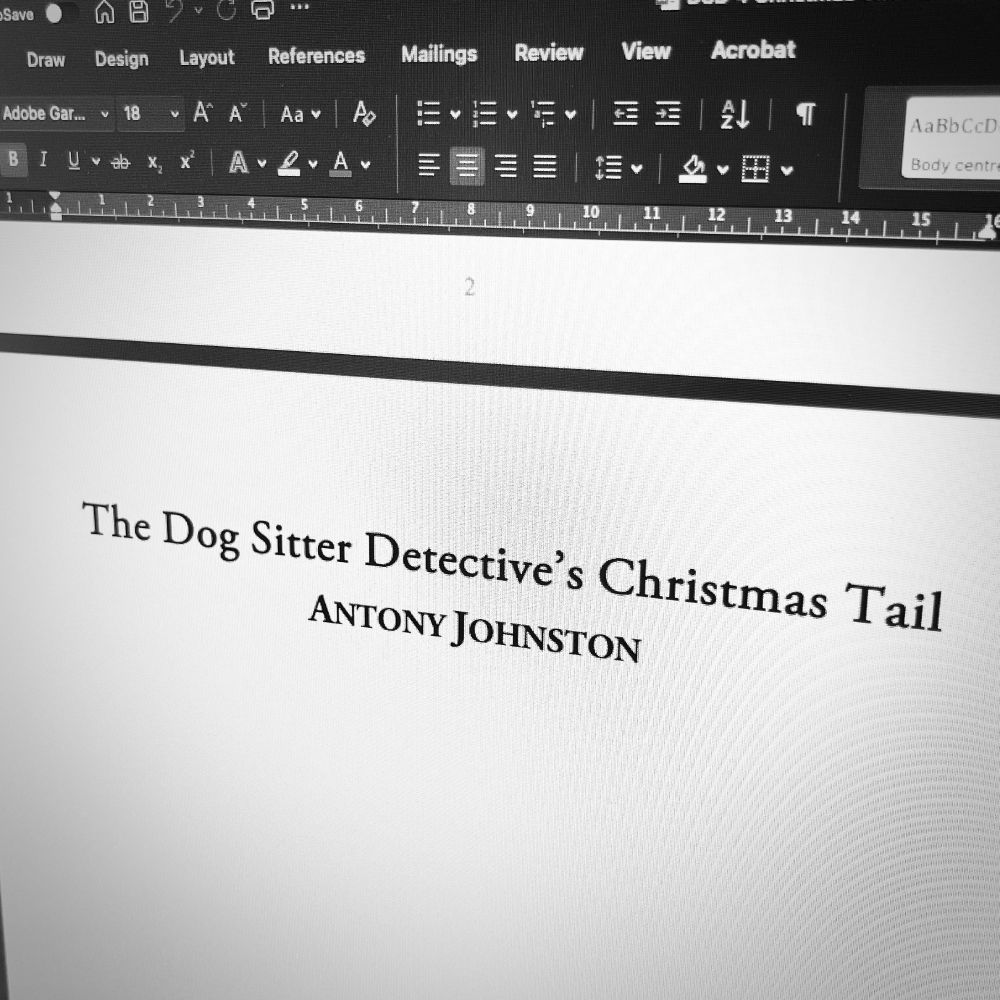Open the Undo history dropdown arrow

[198, 10]
